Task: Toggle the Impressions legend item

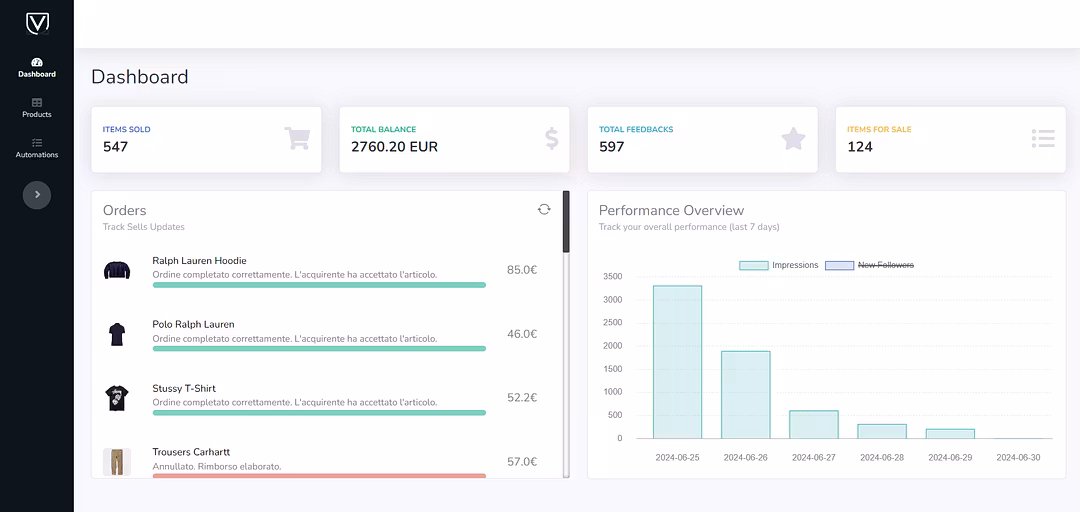Action: [779, 265]
